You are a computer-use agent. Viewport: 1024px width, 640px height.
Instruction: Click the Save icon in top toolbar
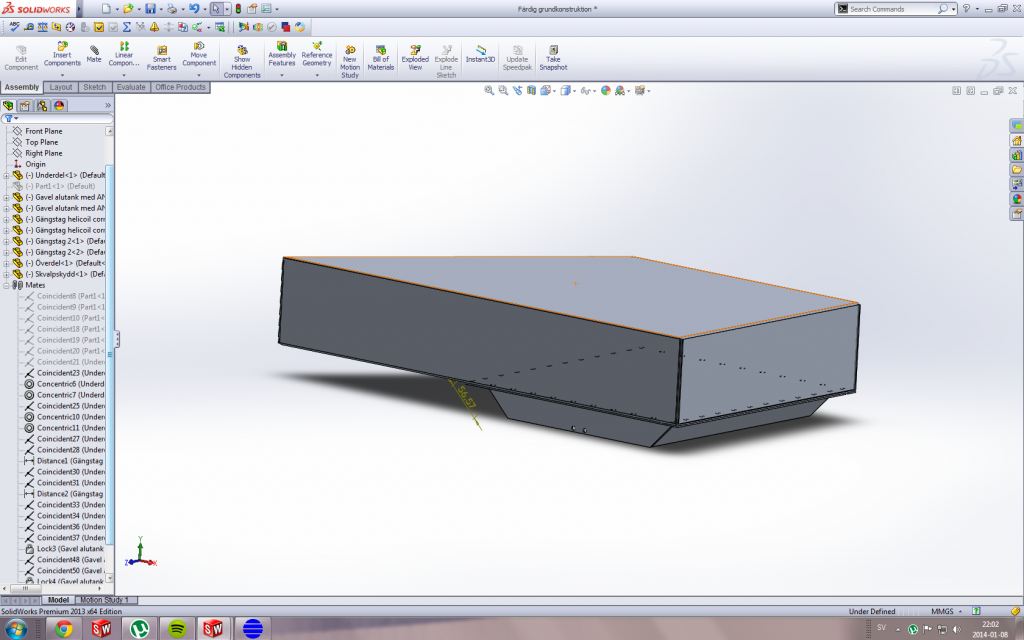149,9
